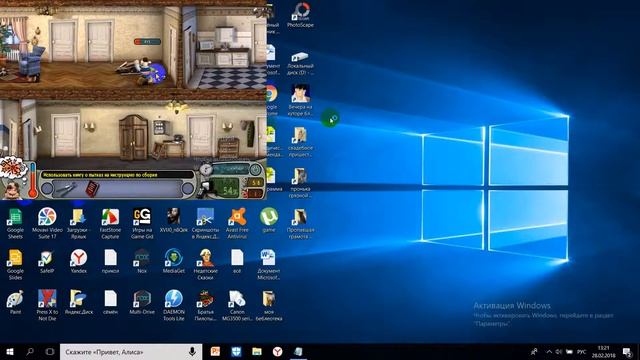Screen dimensions: 640x360
Task: Open the Загрузки downloads folder shortcut
Action: 78,223
